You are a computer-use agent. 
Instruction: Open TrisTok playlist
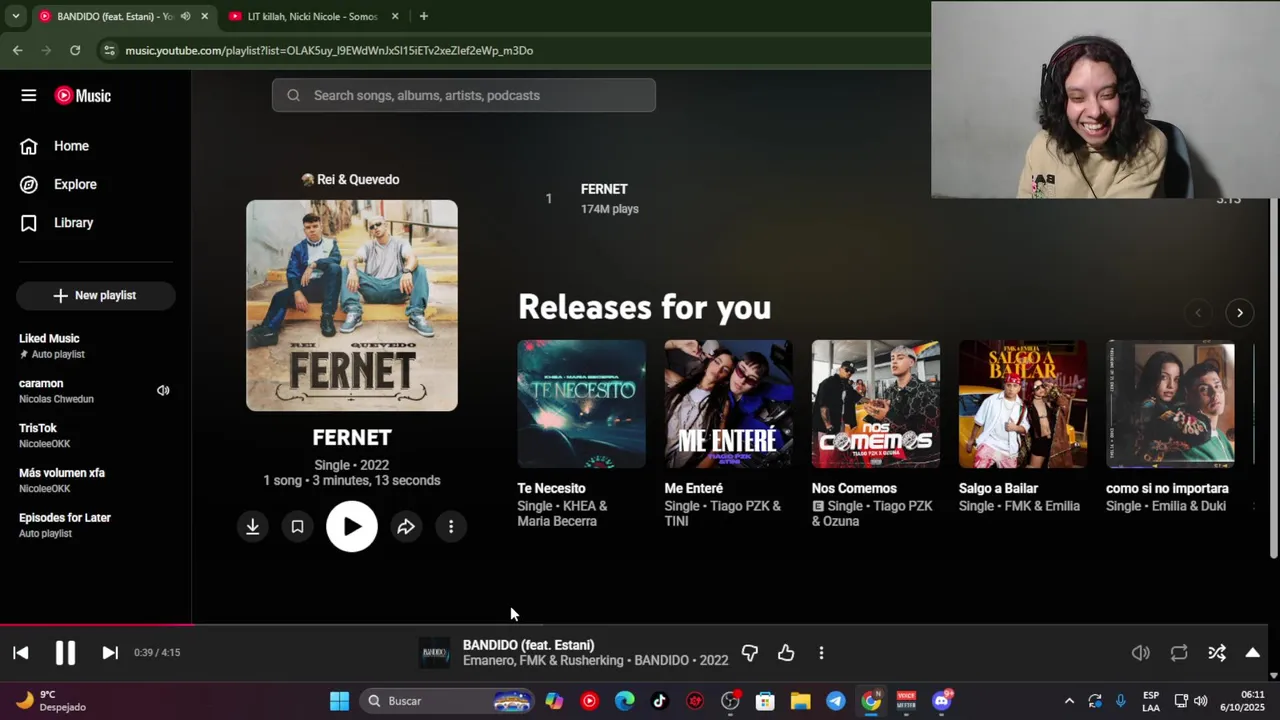tap(95, 435)
